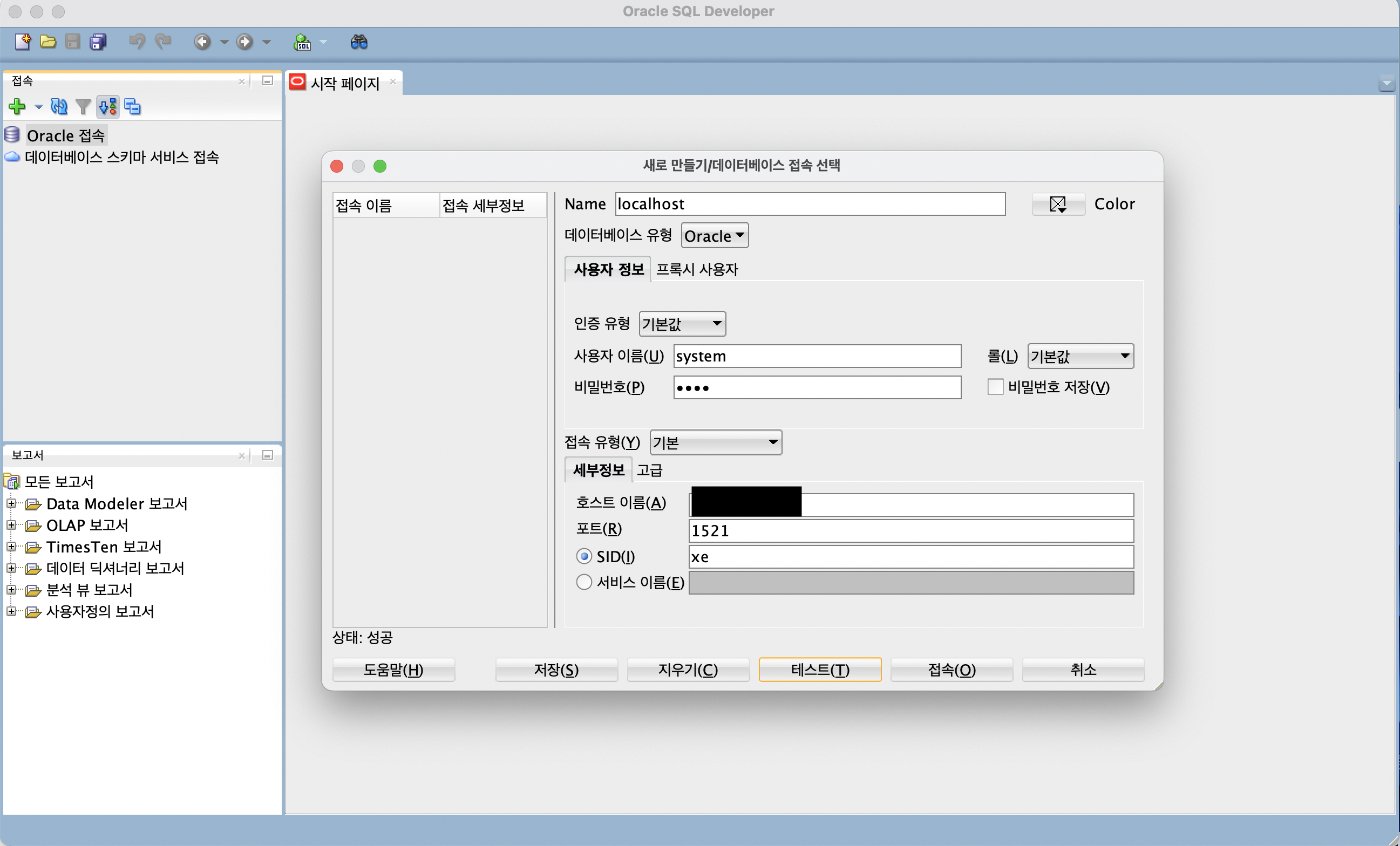Switch to the 사용자 정보 tab

[x=609, y=269]
